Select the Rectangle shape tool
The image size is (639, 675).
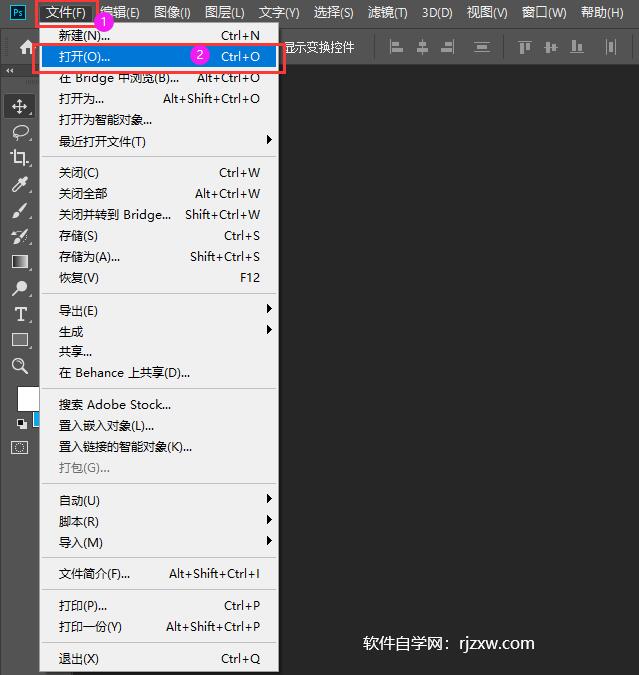(x=20, y=340)
